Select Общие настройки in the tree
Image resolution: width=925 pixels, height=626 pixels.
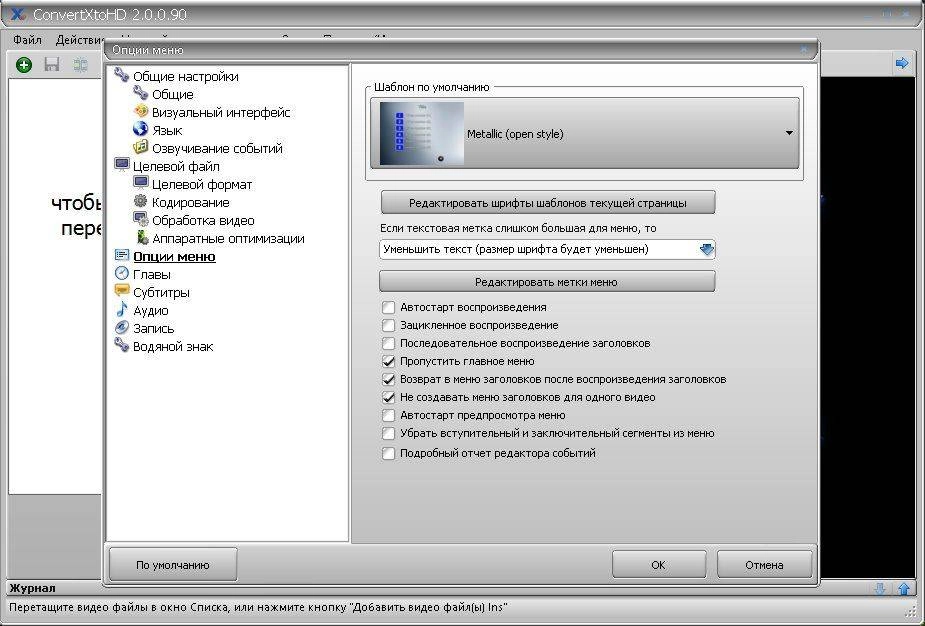186,76
